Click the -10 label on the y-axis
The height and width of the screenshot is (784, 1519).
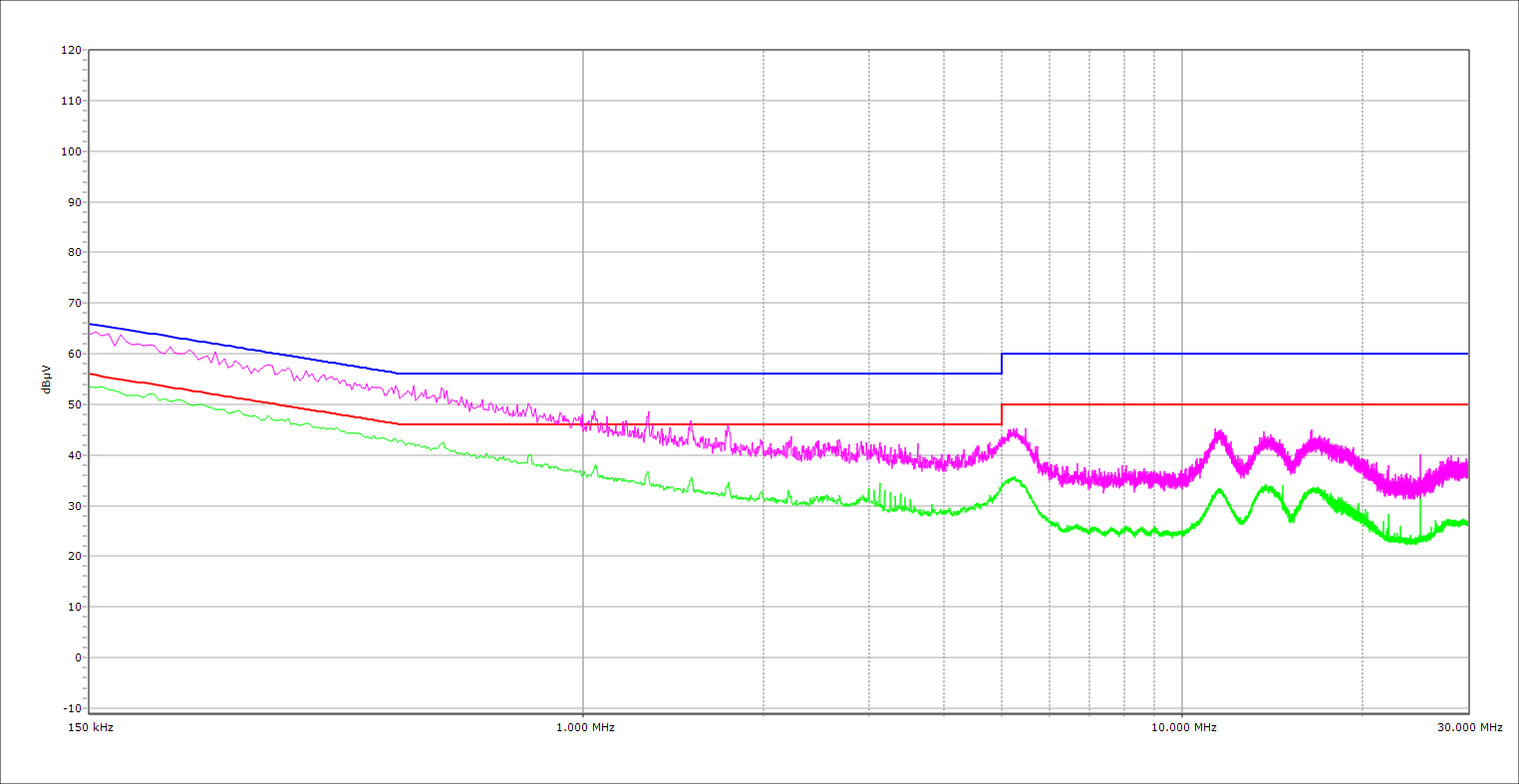pos(72,708)
